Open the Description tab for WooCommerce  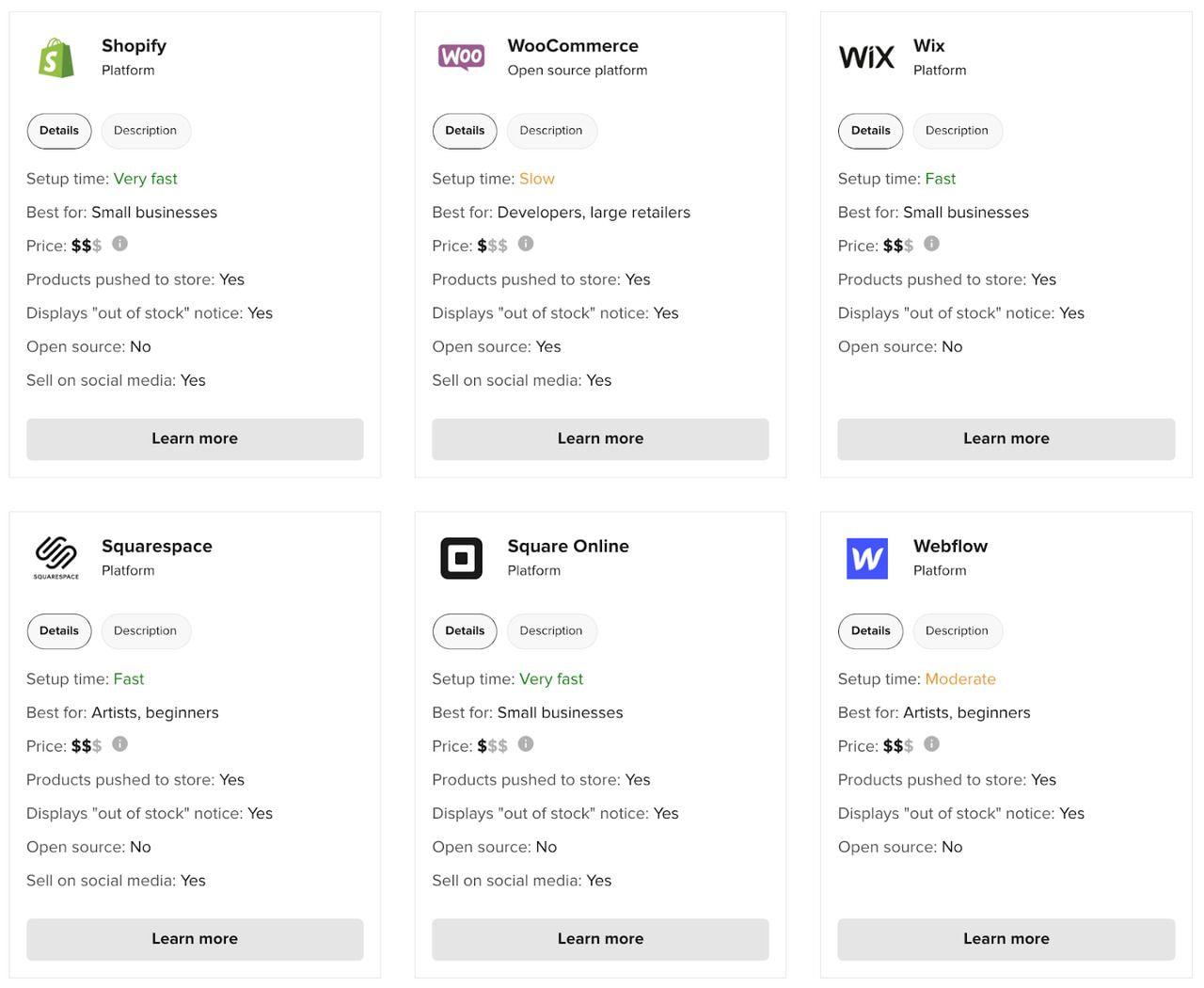(x=551, y=131)
